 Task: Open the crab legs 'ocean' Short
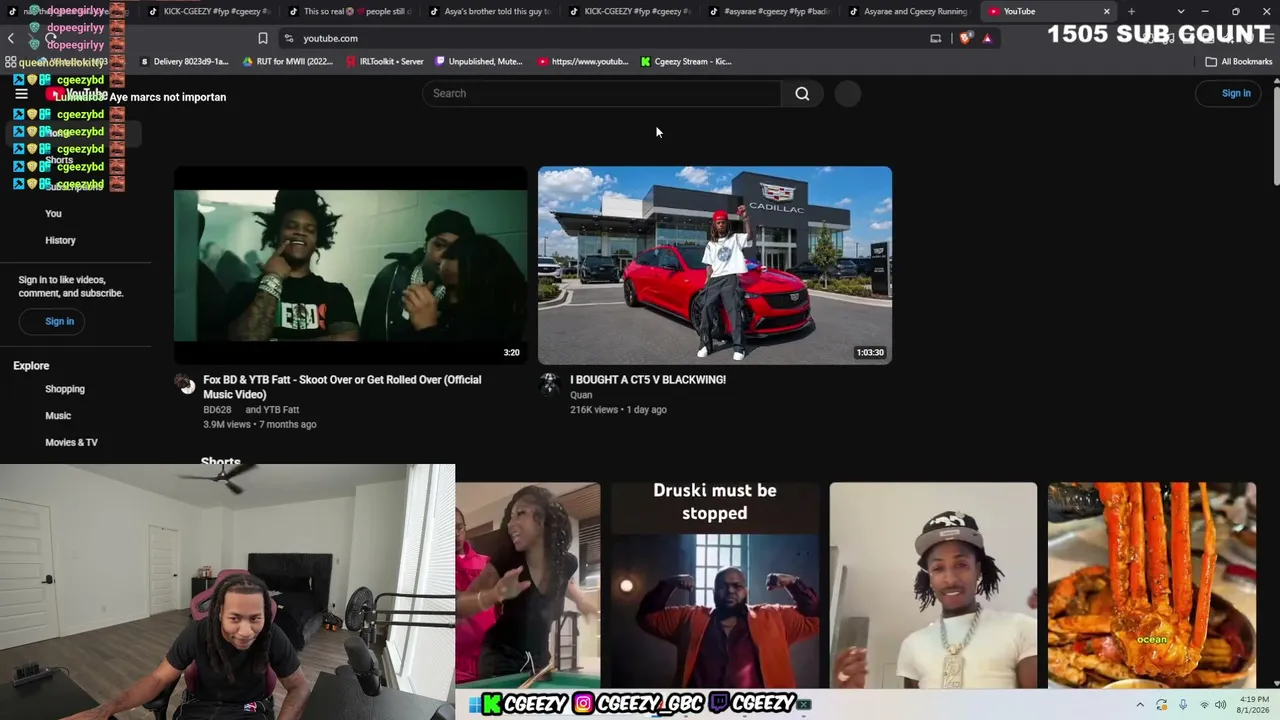click(1152, 585)
